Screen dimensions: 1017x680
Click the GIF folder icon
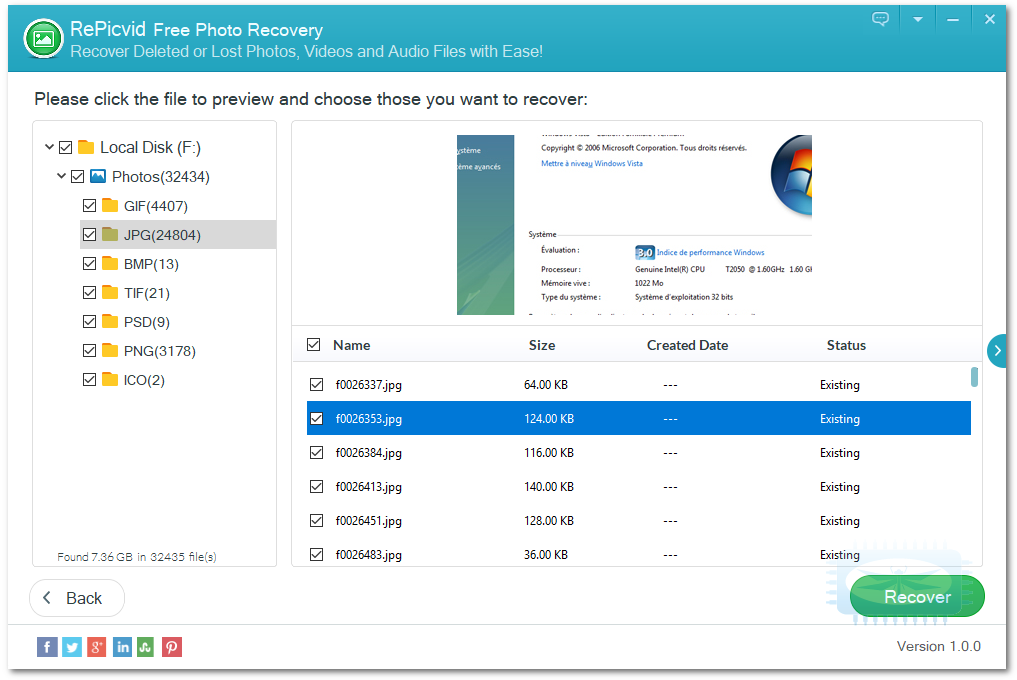(110, 206)
